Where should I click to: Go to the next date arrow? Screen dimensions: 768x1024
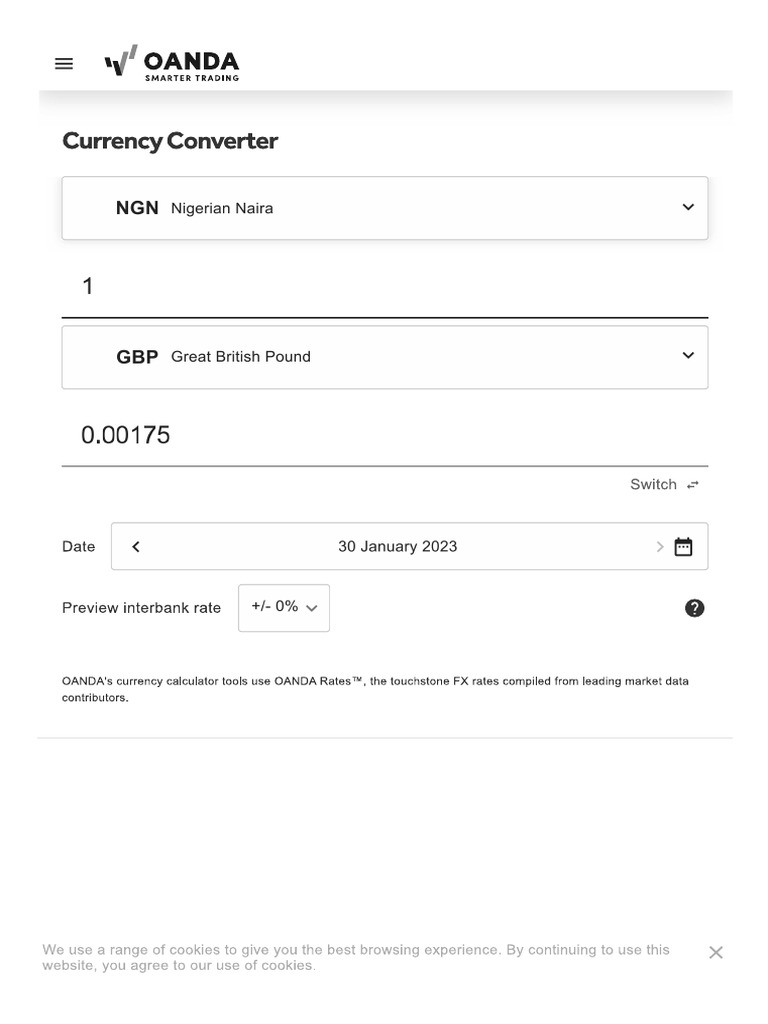(659, 547)
